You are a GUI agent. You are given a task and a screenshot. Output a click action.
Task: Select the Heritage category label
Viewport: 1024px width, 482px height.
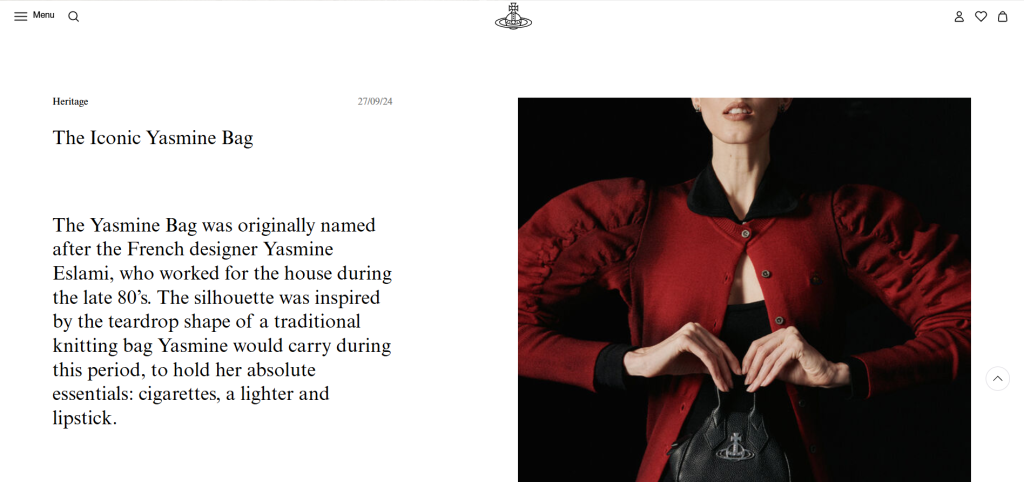coord(71,101)
